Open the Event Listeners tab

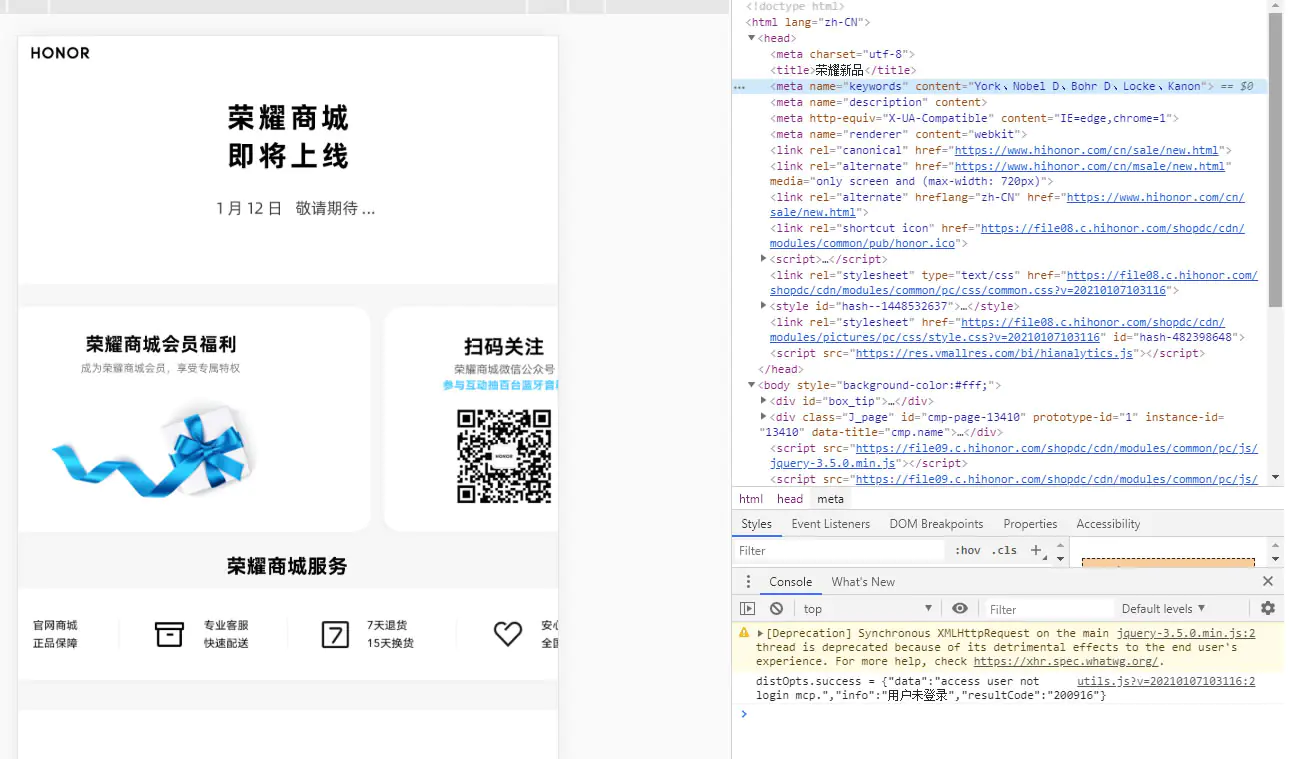pos(830,524)
